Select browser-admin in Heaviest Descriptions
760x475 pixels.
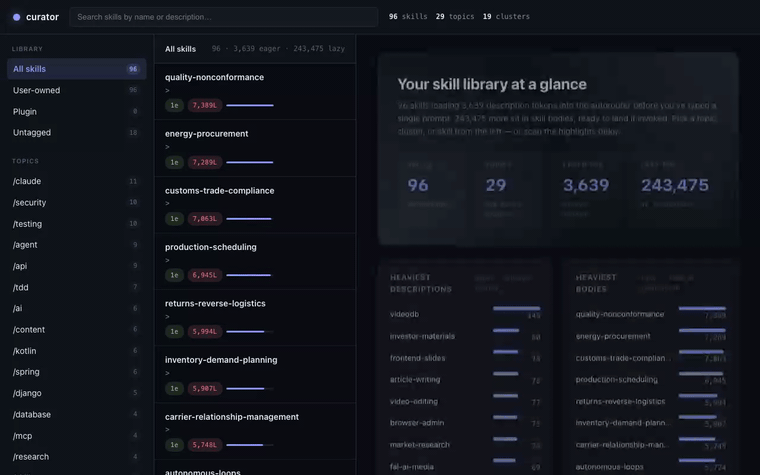[465, 423]
